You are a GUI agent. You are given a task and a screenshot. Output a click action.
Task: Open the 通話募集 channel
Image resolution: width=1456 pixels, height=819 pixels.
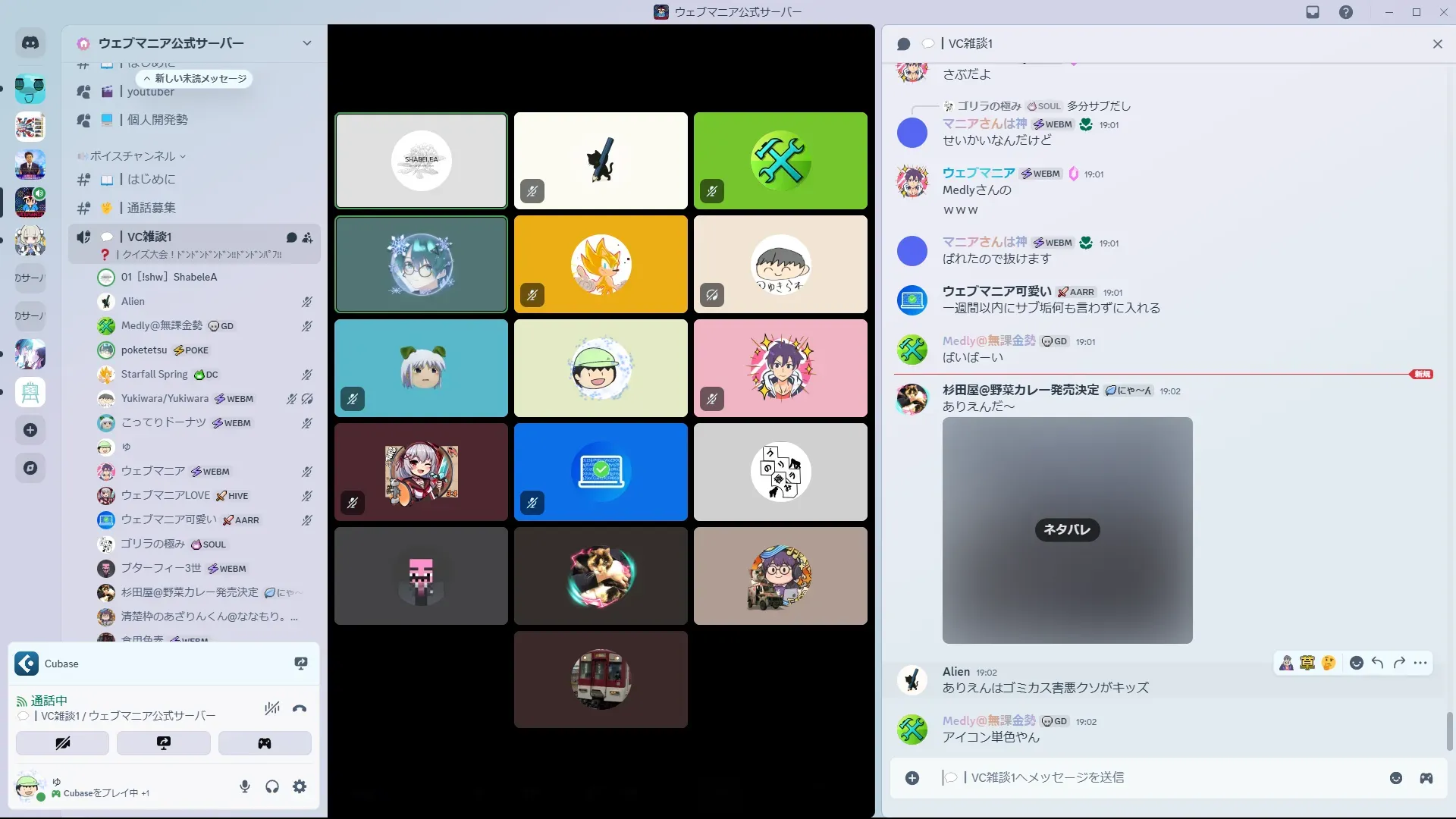(151, 208)
